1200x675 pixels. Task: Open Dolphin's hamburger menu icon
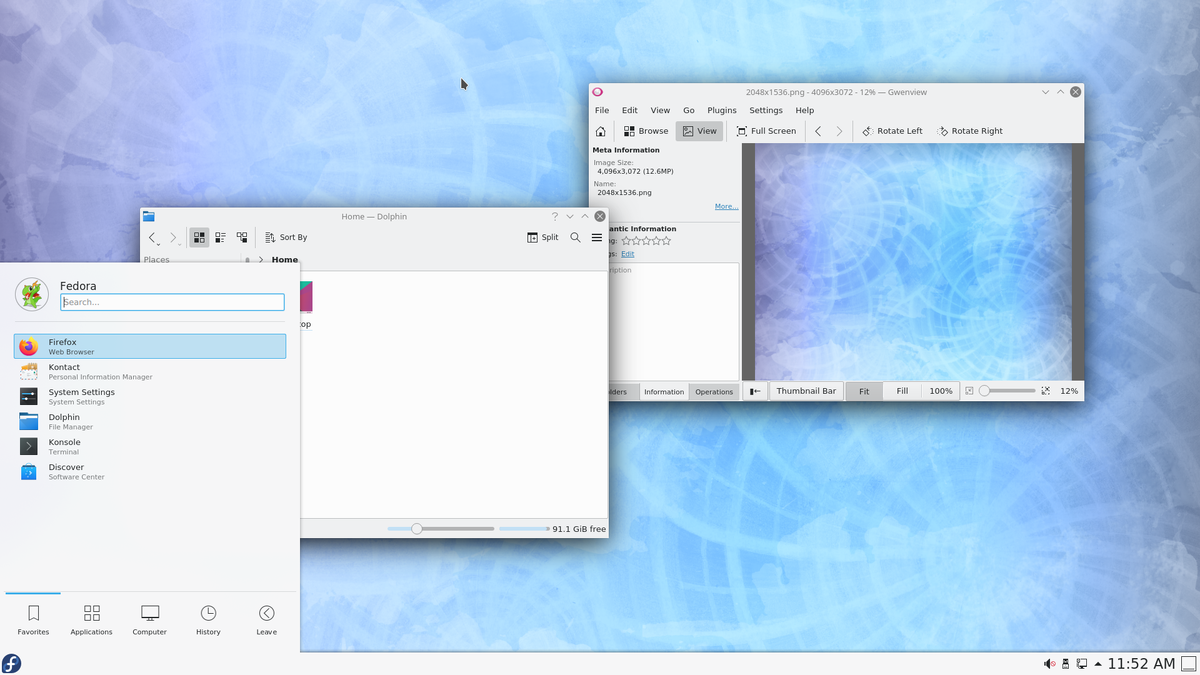(x=597, y=237)
